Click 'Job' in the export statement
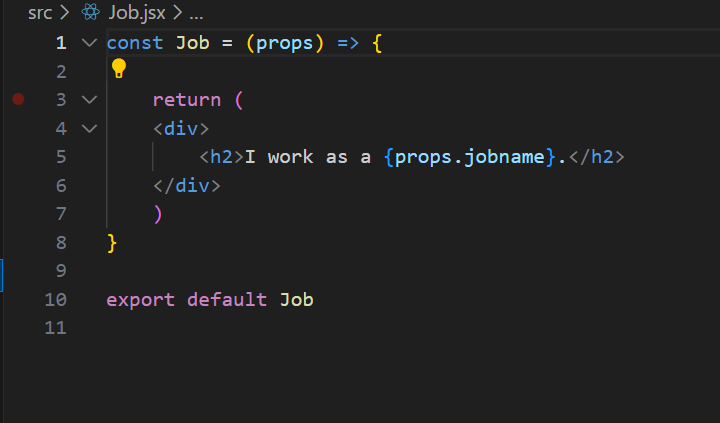 [x=297, y=299]
